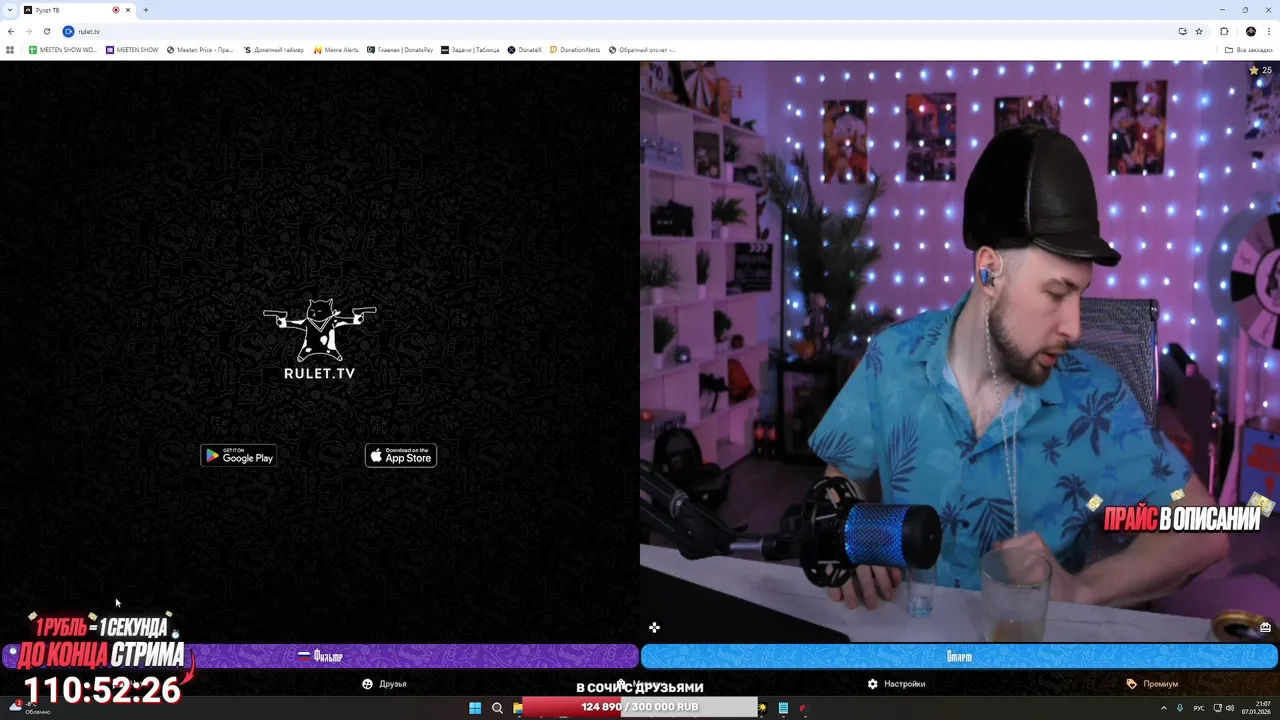This screenshot has width=1280, height=720.
Task: Open the Обратный отсчет bookmark
Action: (x=642, y=49)
